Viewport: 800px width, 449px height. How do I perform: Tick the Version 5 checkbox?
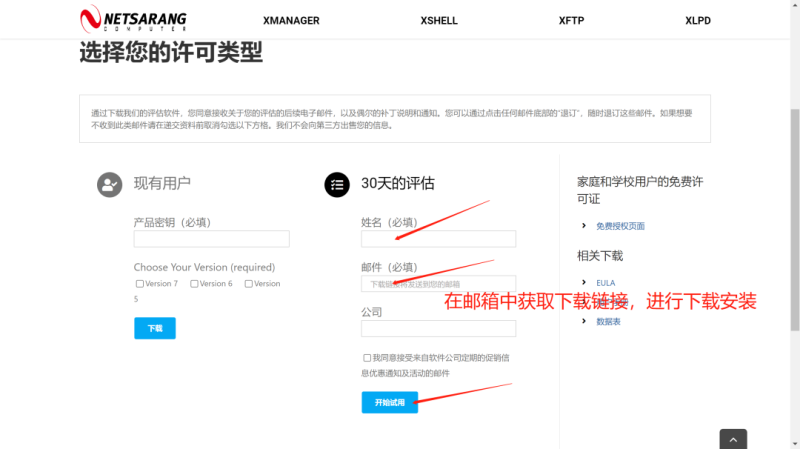(249, 284)
